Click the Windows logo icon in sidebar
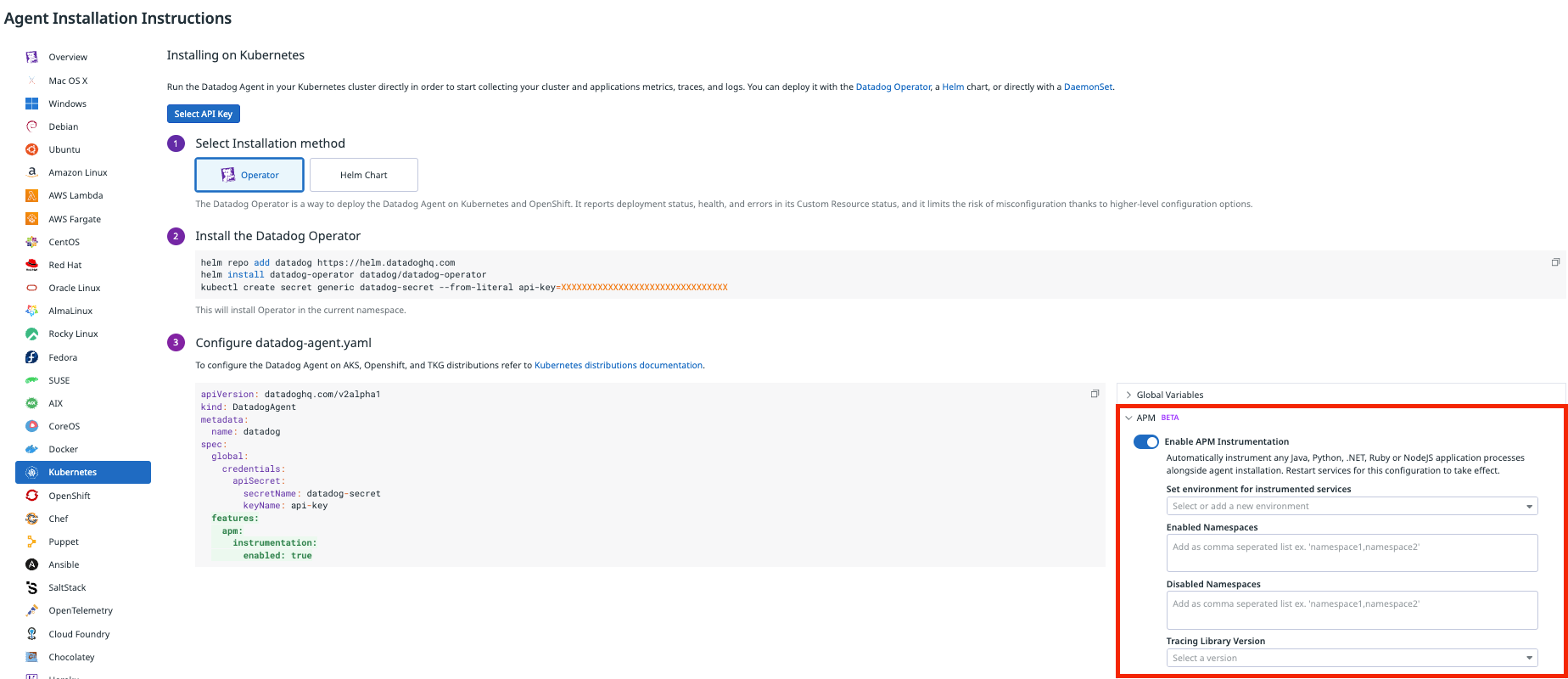This screenshot has width=1568, height=679. (32, 104)
